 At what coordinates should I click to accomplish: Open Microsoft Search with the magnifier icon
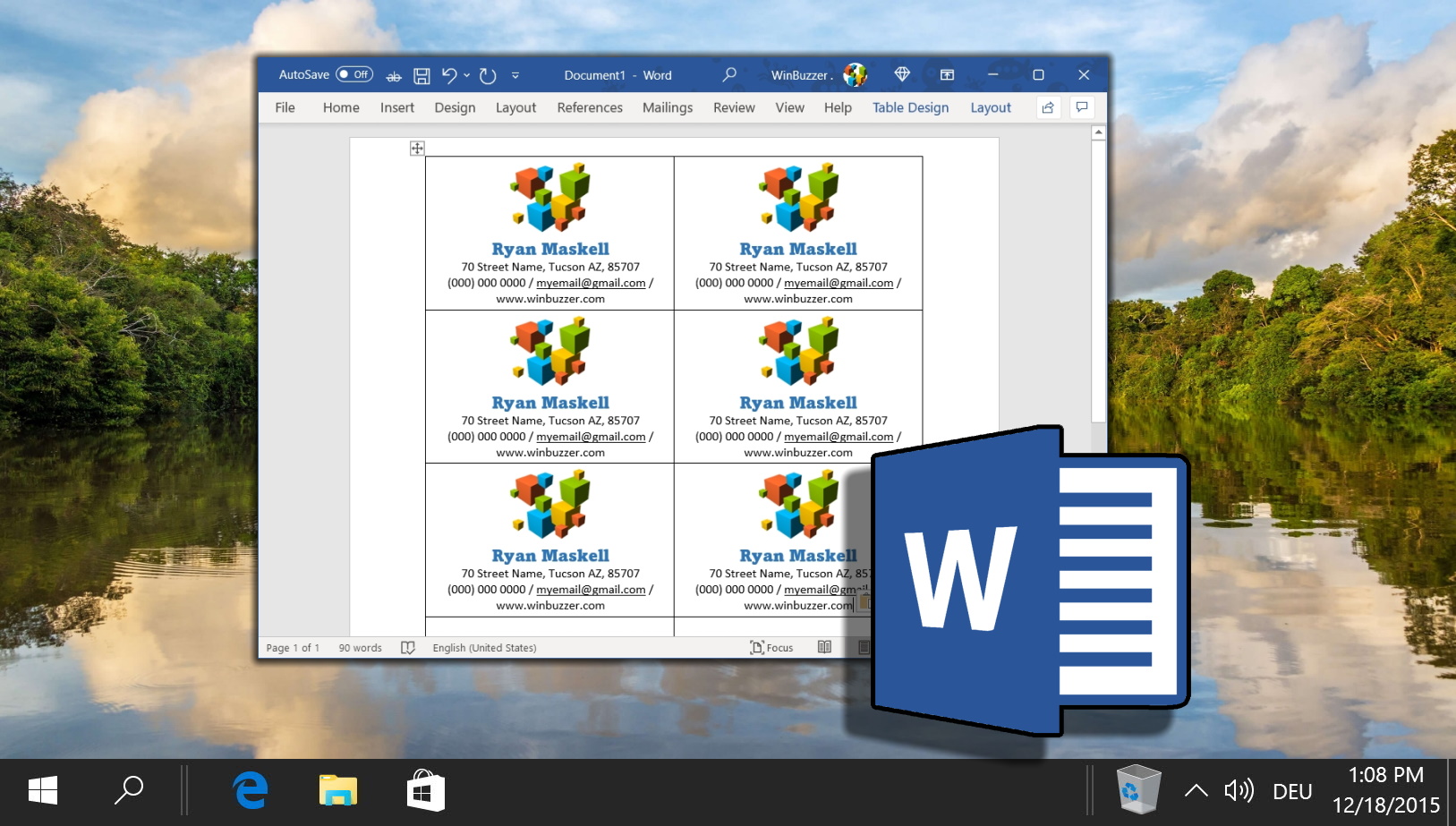(728, 75)
